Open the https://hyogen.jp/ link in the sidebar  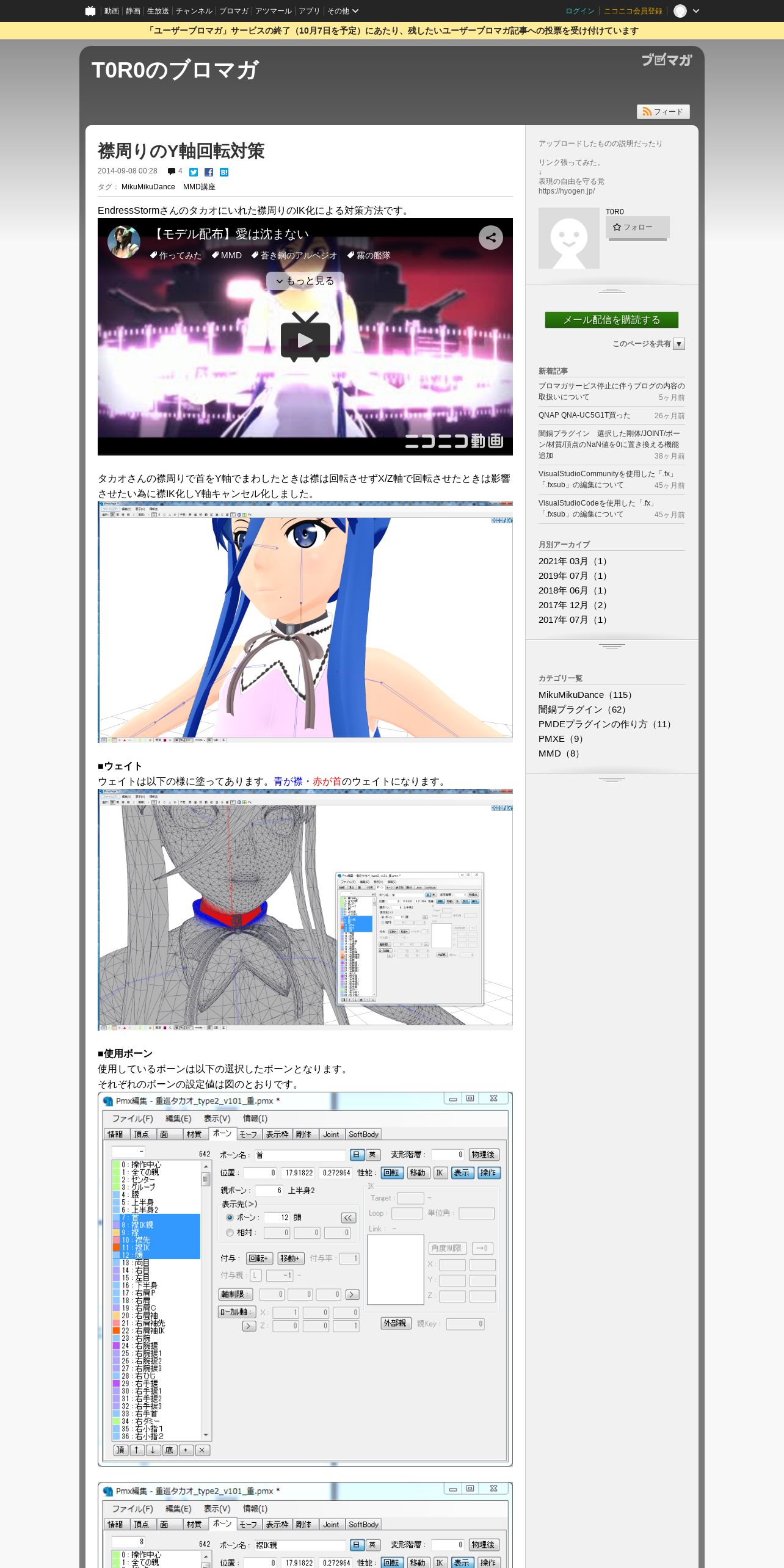(567, 191)
